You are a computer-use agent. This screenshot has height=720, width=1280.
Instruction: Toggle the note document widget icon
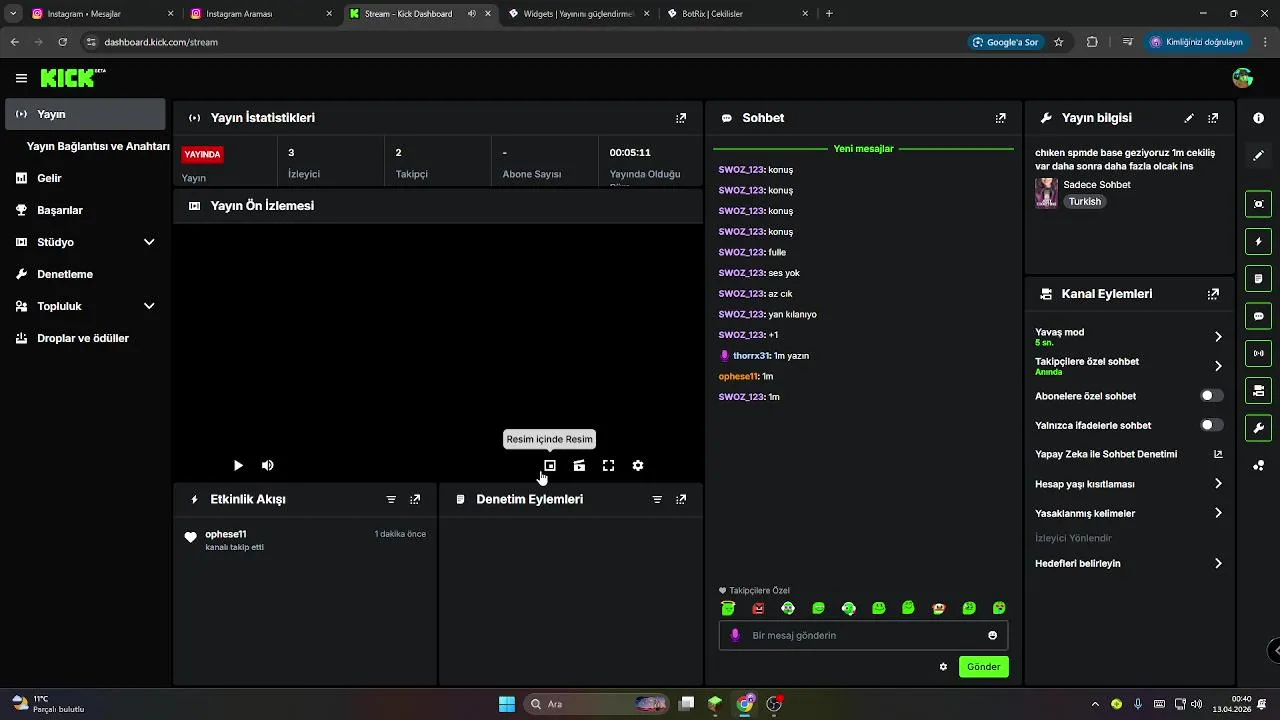click(x=1258, y=278)
